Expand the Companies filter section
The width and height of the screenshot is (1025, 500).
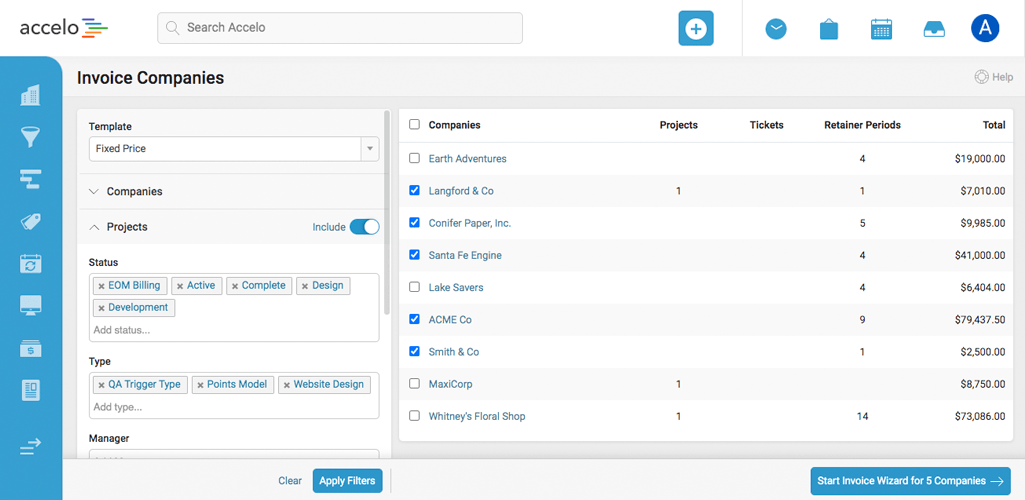point(134,191)
